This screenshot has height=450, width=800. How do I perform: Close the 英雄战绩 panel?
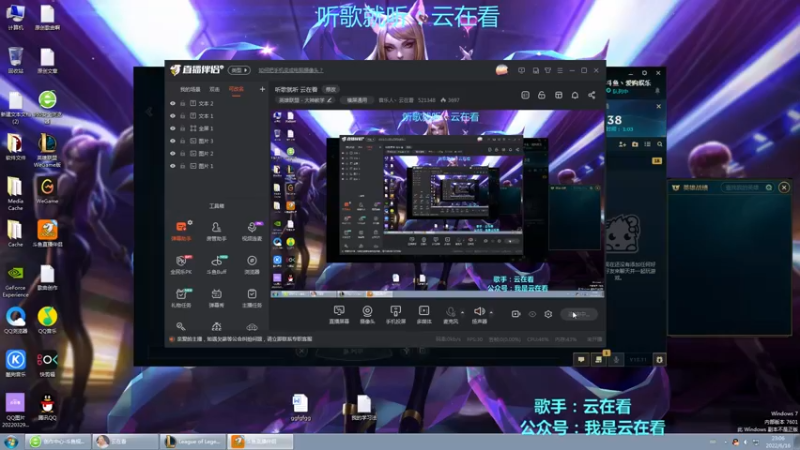[x=784, y=187]
